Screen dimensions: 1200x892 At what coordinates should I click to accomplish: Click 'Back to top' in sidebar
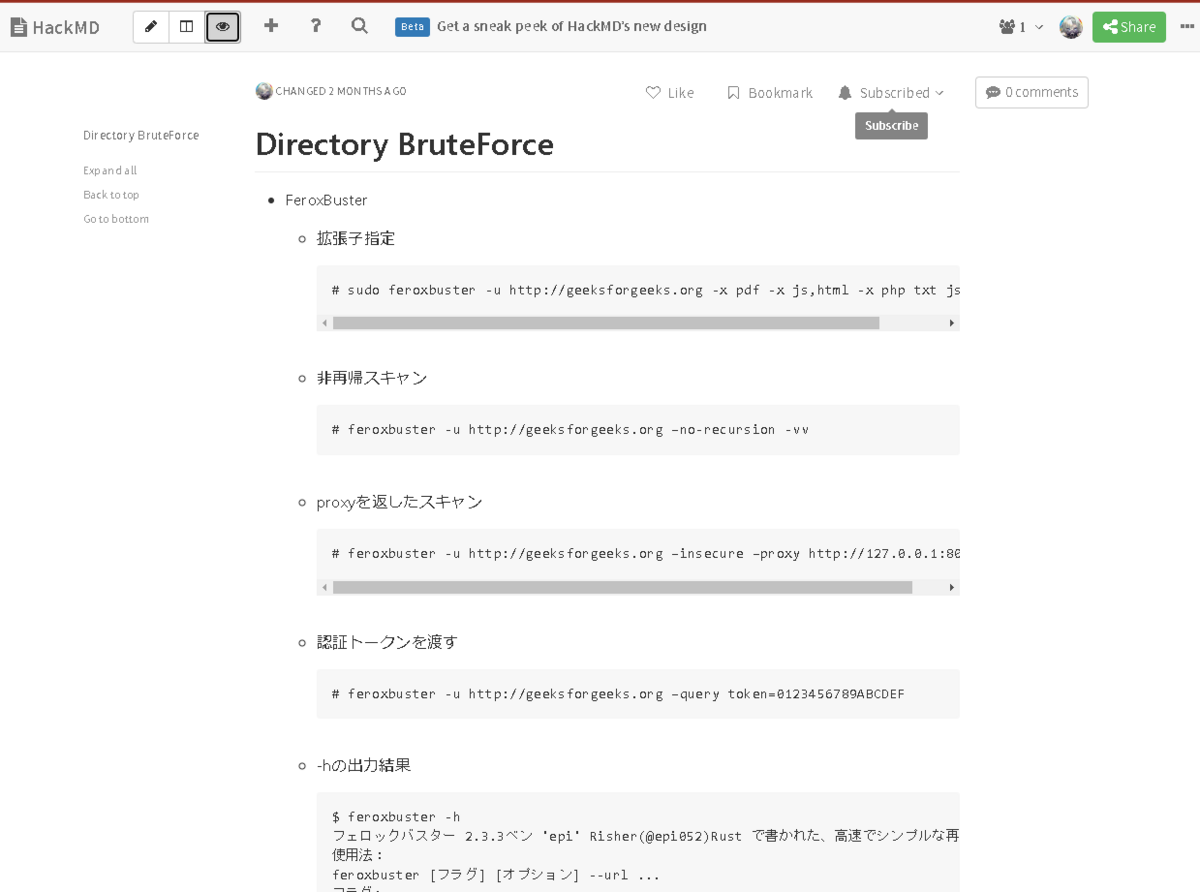111,195
